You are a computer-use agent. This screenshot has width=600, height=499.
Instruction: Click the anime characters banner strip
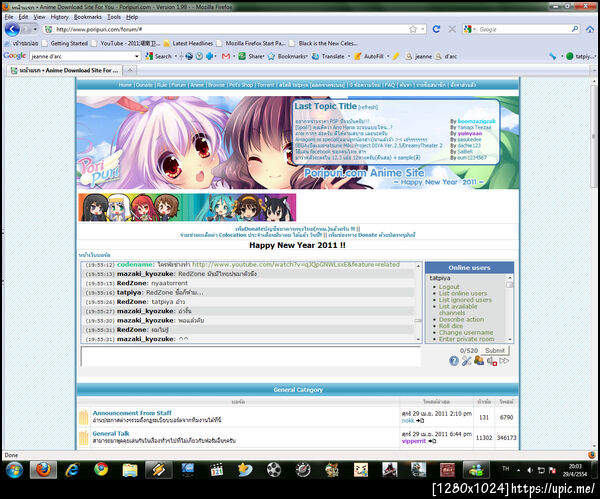[x=187, y=207]
